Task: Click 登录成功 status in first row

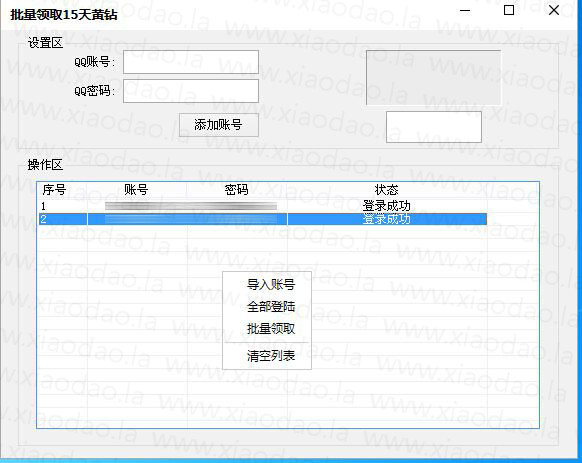Action: tap(386, 206)
